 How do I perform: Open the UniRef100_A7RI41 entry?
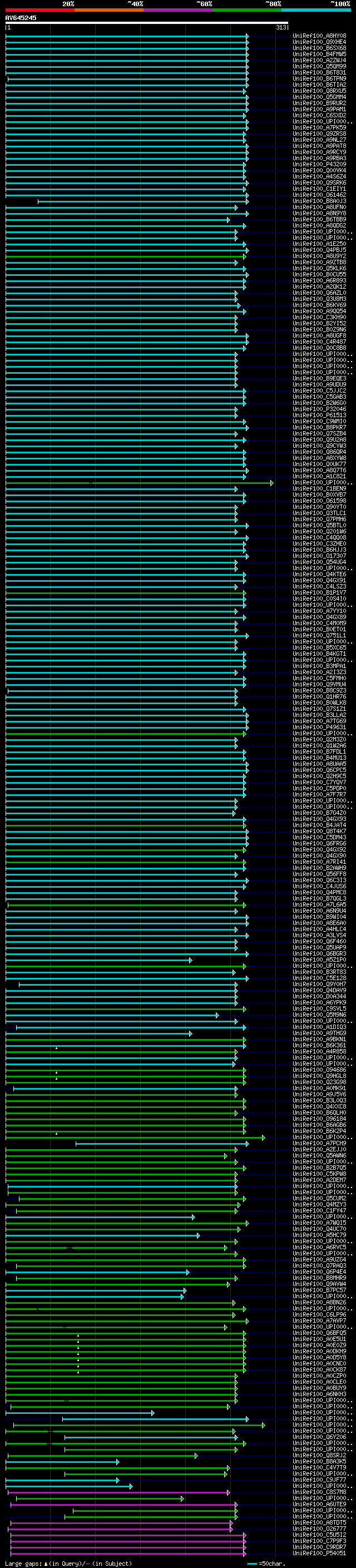pos(319,862)
